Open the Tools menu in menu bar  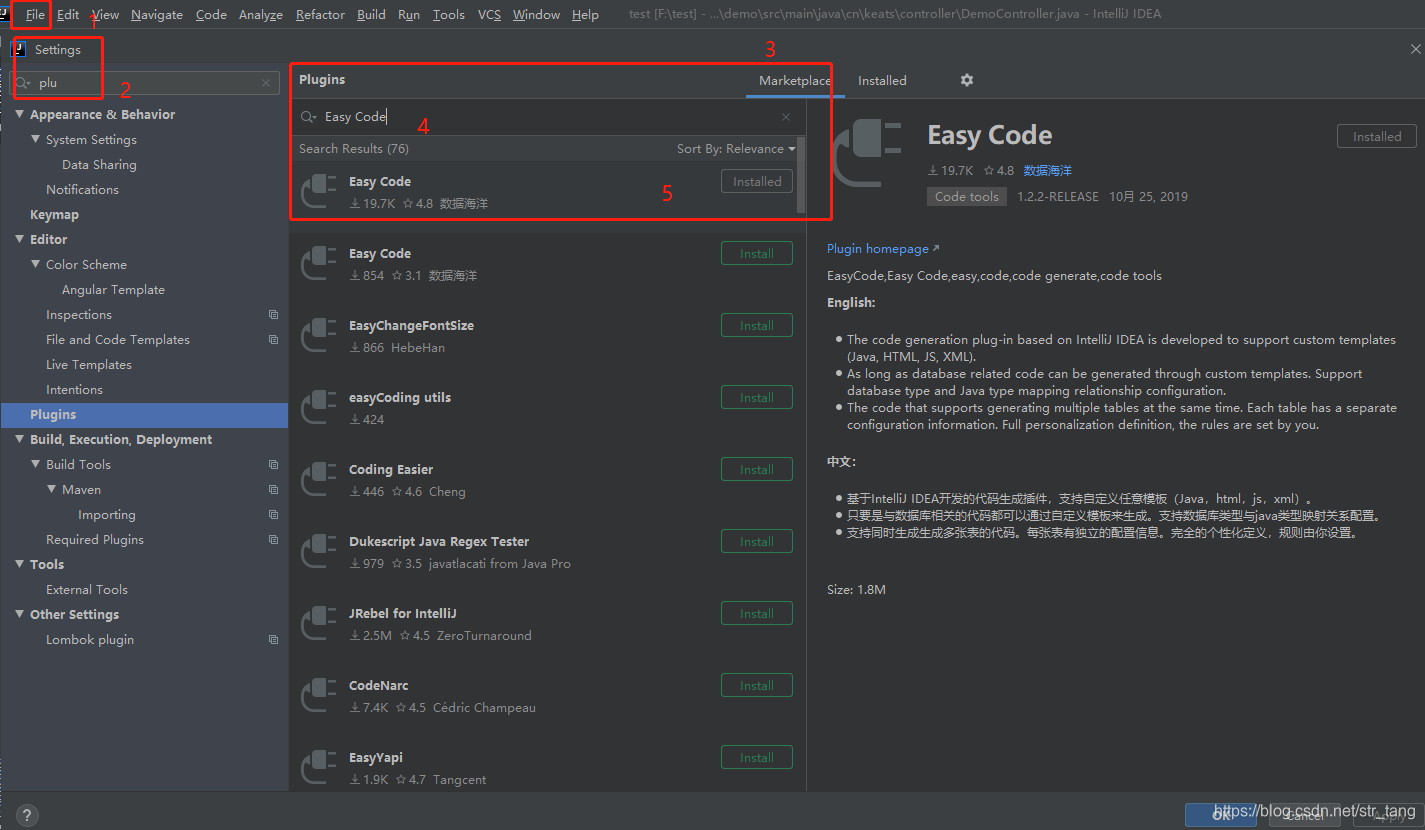pyautogui.click(x=449, y=15)
